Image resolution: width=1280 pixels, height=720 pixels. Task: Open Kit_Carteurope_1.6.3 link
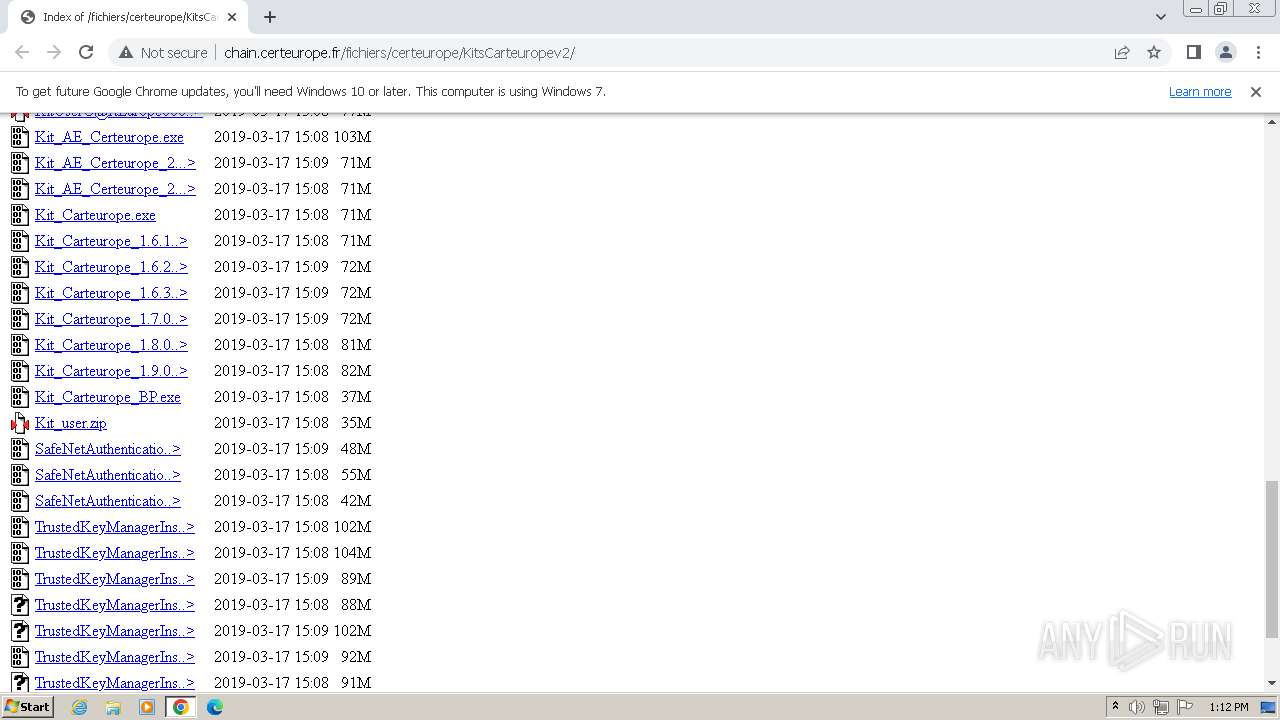point(111,293)
